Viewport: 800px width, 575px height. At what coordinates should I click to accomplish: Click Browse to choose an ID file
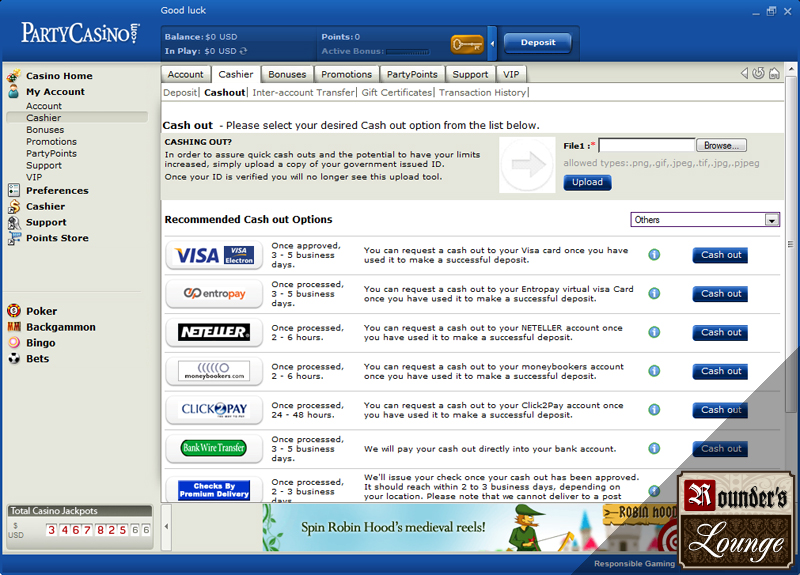[721, 145]
